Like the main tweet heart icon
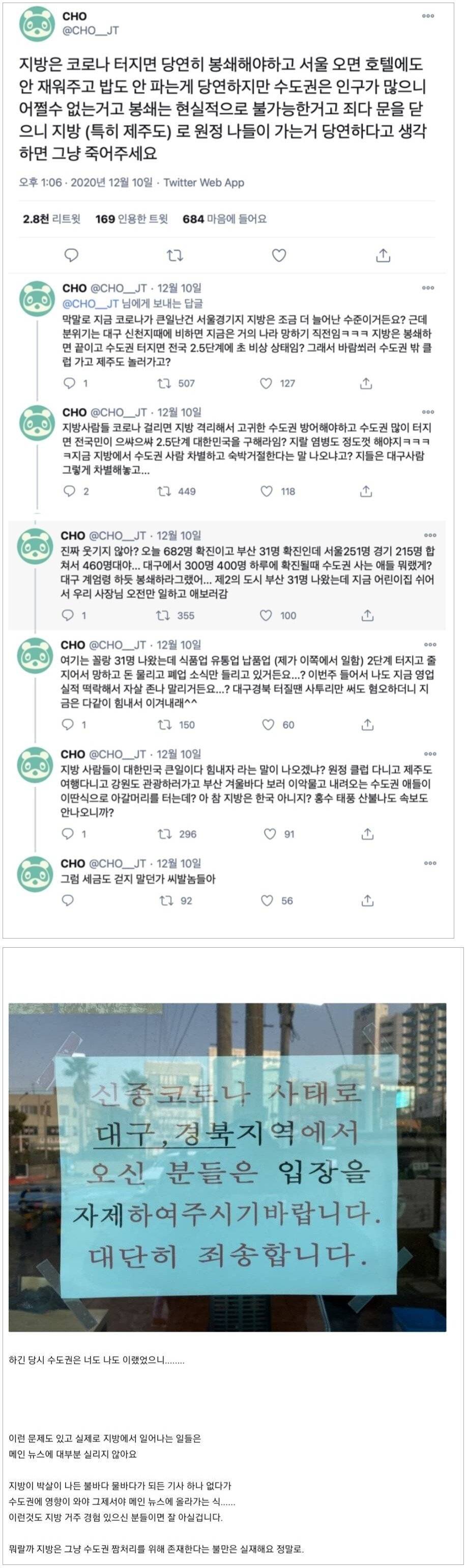The image size is (467, 1568). click(x=278, y=256)
